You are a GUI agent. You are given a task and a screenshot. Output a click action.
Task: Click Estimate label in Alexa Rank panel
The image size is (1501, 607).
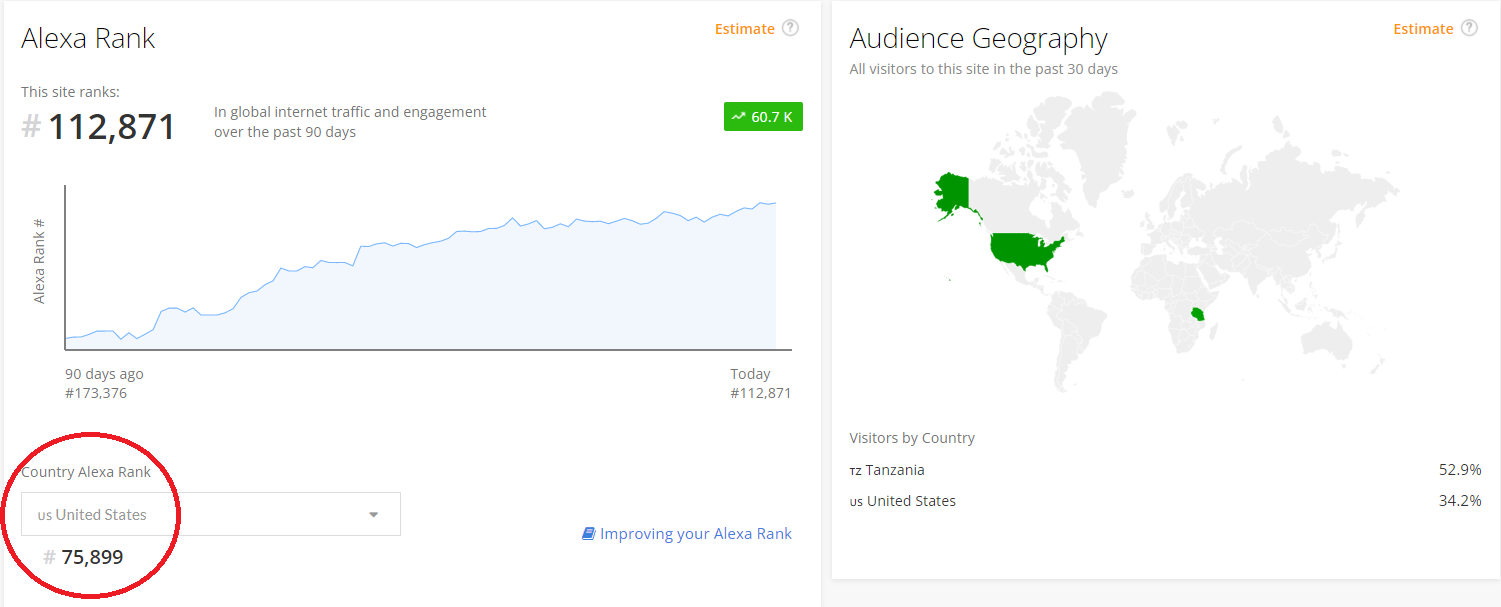coord(744,29)
